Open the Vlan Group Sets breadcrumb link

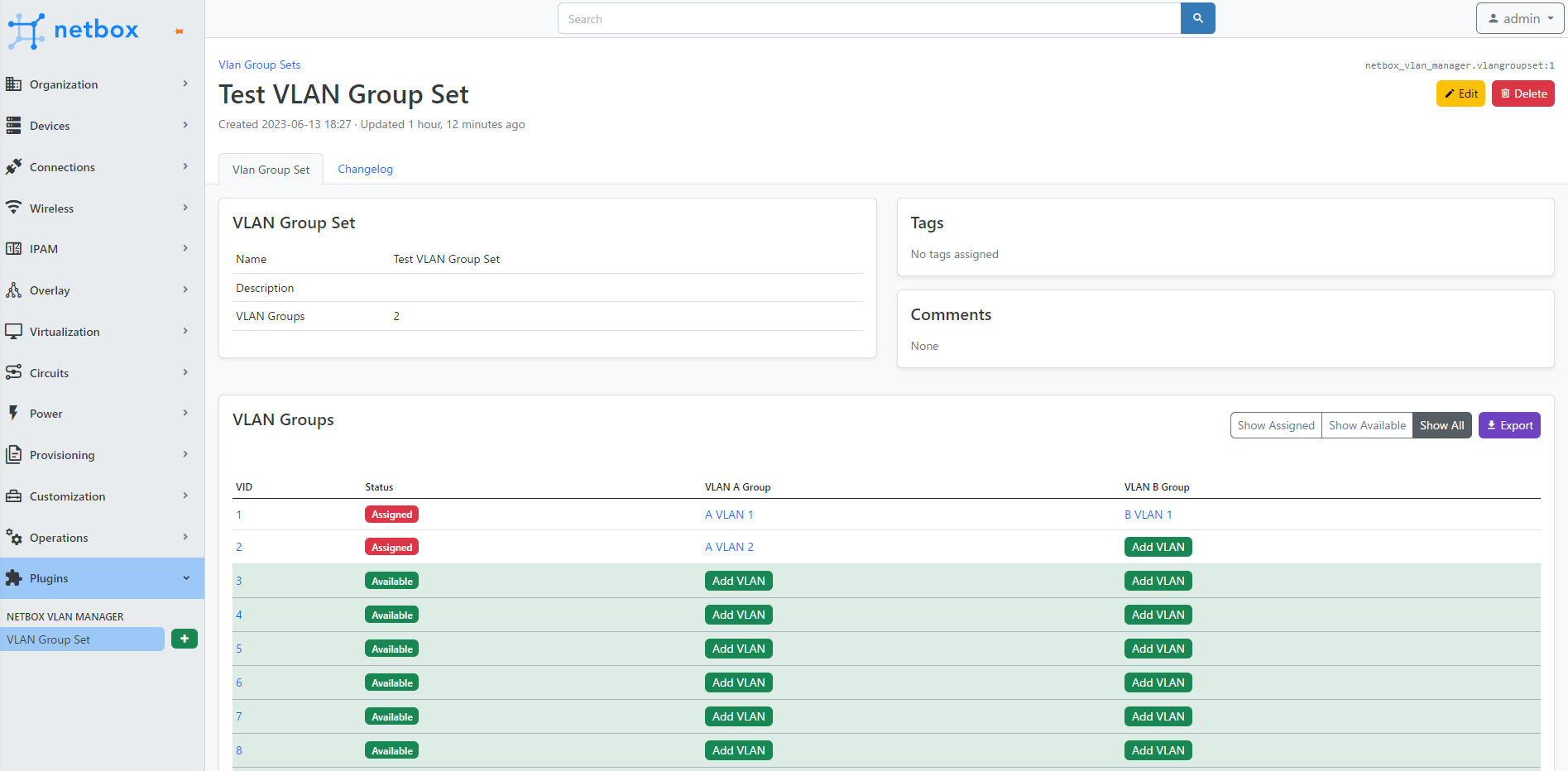tap(260, 65)
